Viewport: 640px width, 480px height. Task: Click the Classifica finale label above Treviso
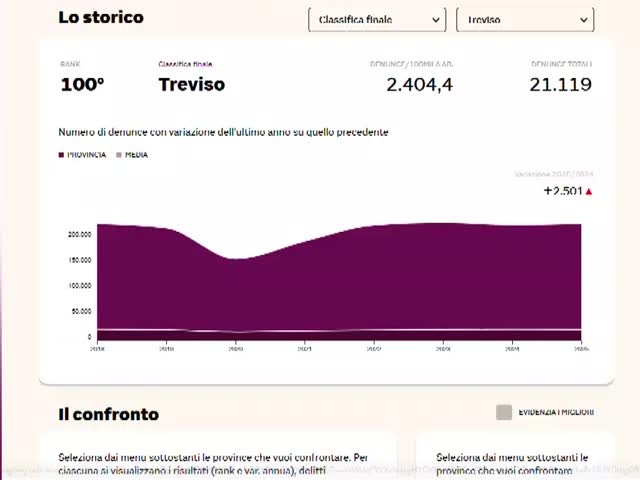point(185,64)
